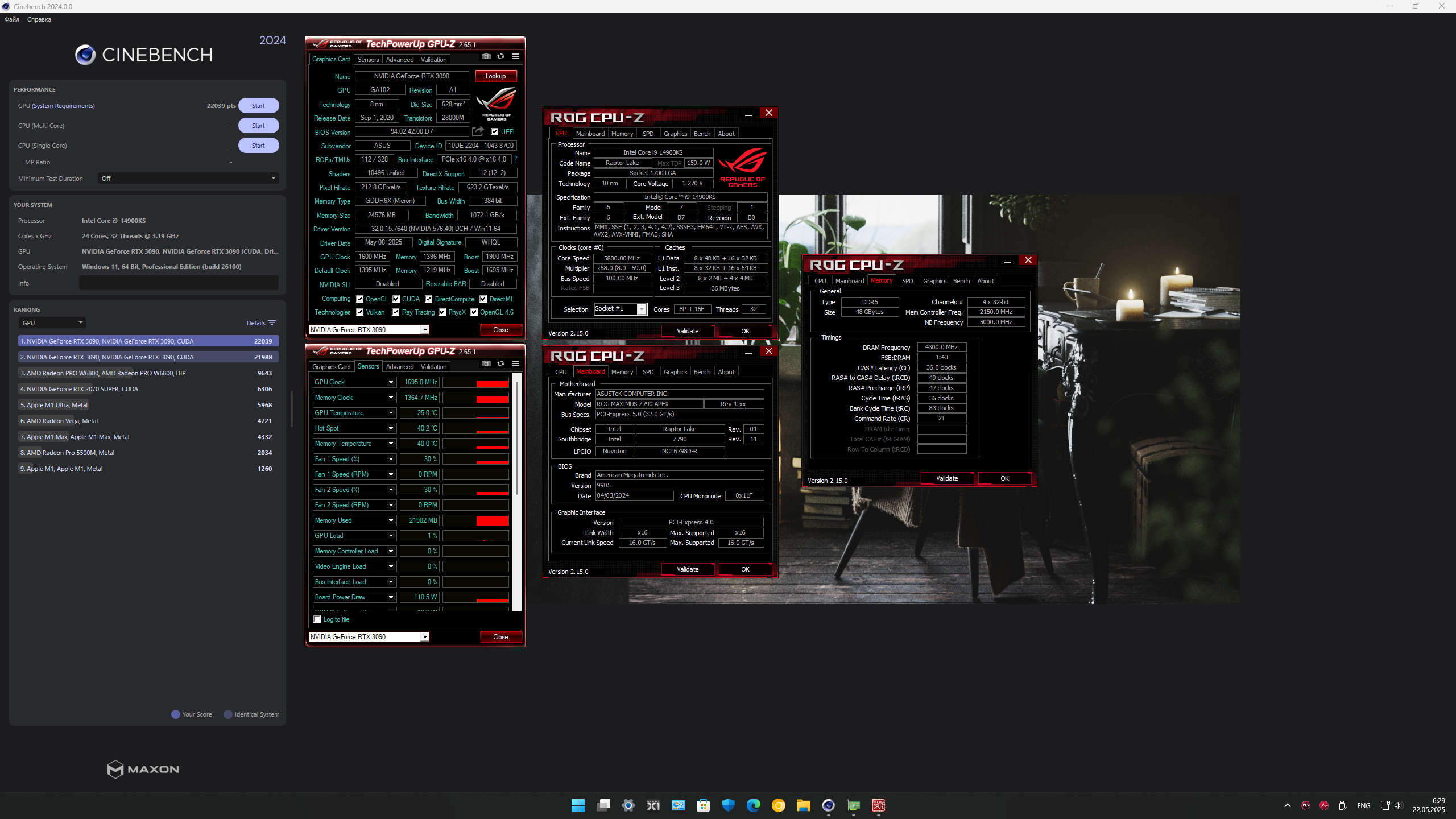The image size is (1456, 819).
Task: Click the camera icon in GPU-Z Sensors window
Action: 486,363
